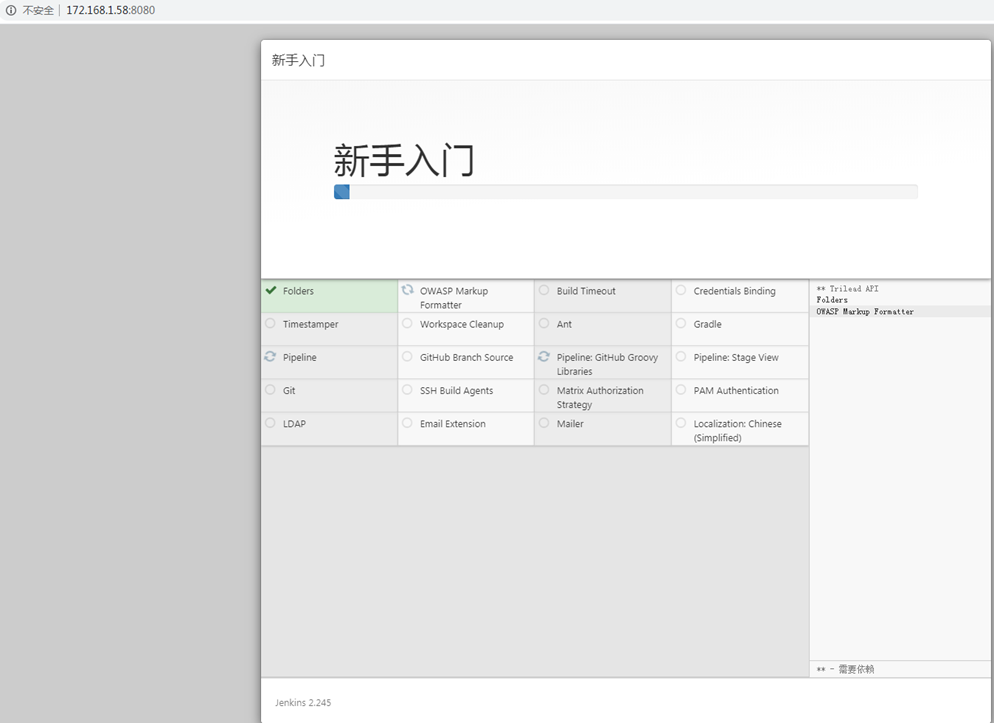994x723 pixels.
Task: Click the Folders plugin text
Action: [x=298, y=291]
